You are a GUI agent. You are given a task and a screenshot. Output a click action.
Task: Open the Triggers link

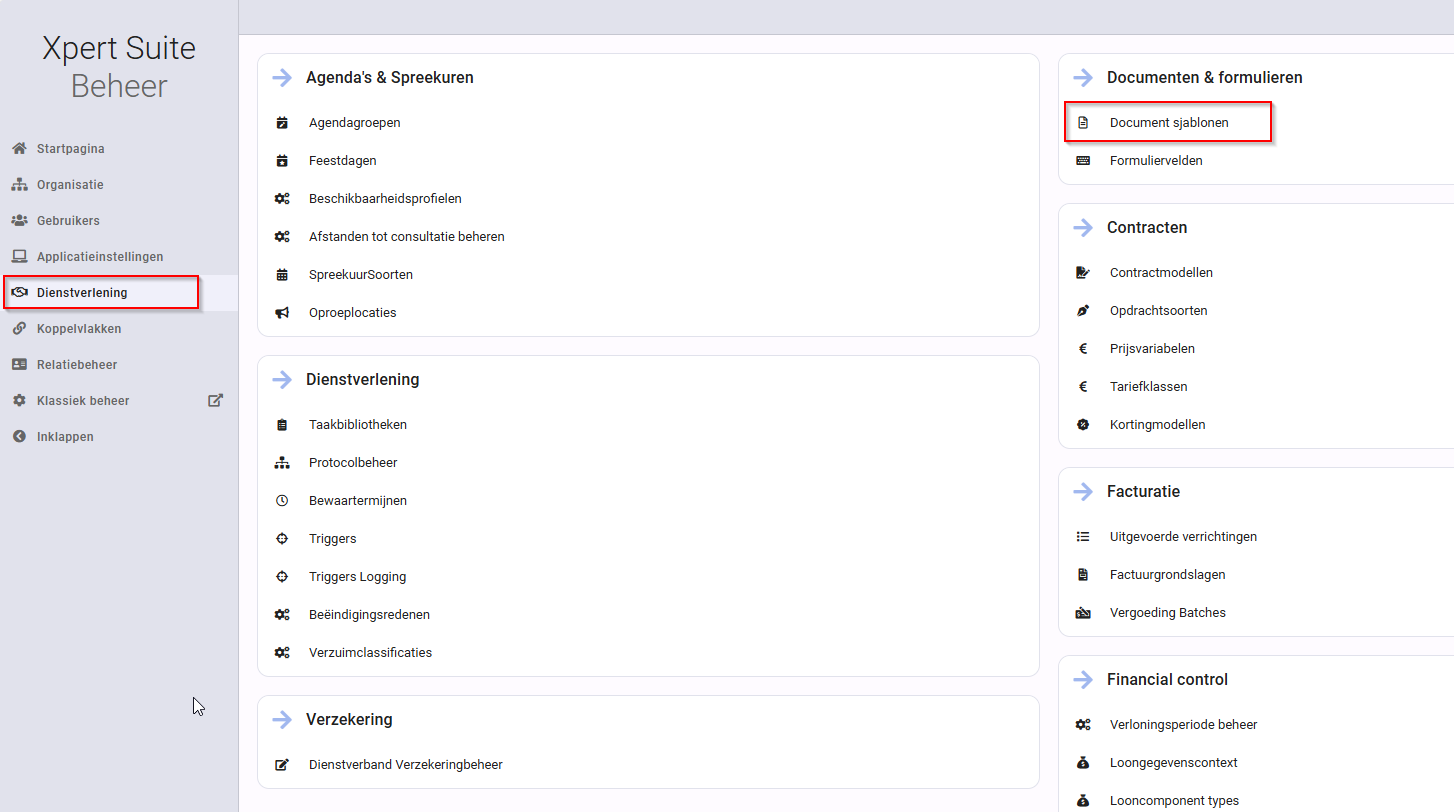332,538
